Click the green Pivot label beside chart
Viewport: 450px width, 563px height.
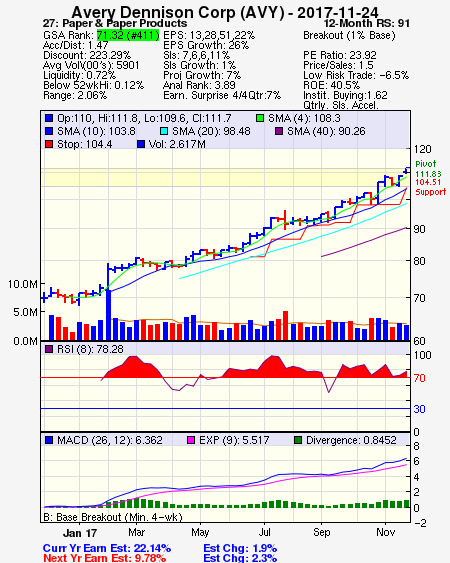(x=426, y=164)
